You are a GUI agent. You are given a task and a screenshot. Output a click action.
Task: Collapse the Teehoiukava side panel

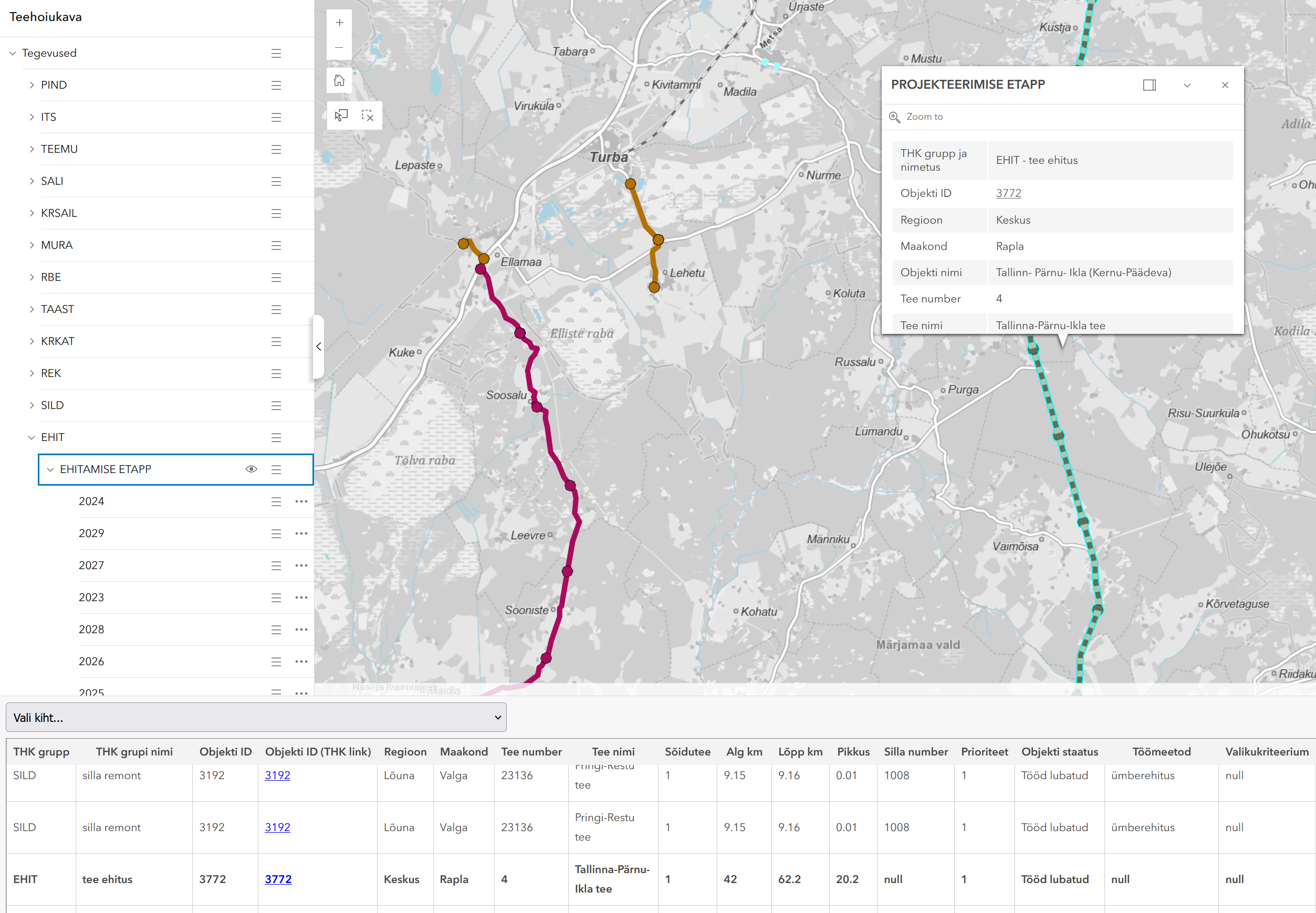pos(319,347)
